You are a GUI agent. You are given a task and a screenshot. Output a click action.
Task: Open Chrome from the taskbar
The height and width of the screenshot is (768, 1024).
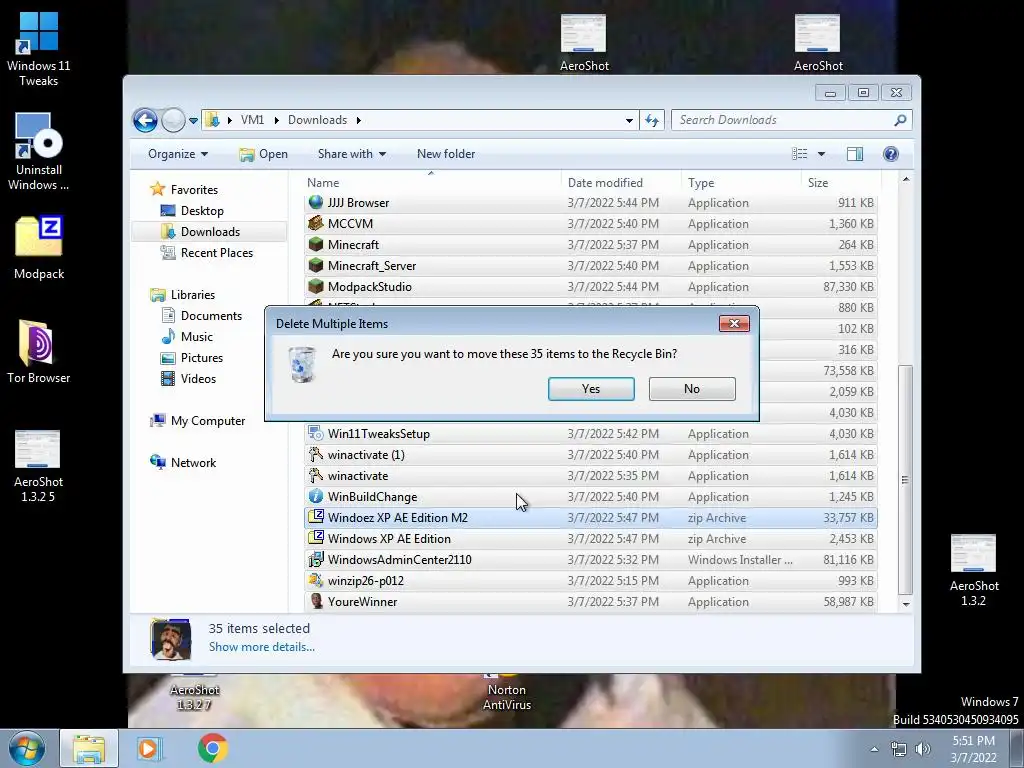212,748
